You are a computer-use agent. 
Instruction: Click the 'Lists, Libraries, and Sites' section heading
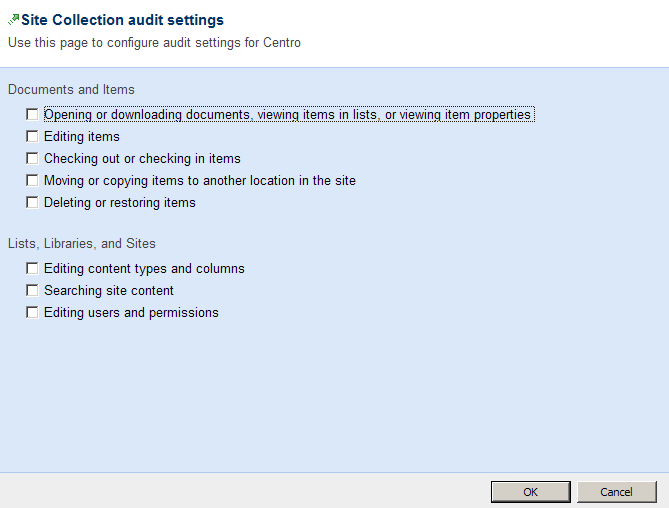pos(82,244)
